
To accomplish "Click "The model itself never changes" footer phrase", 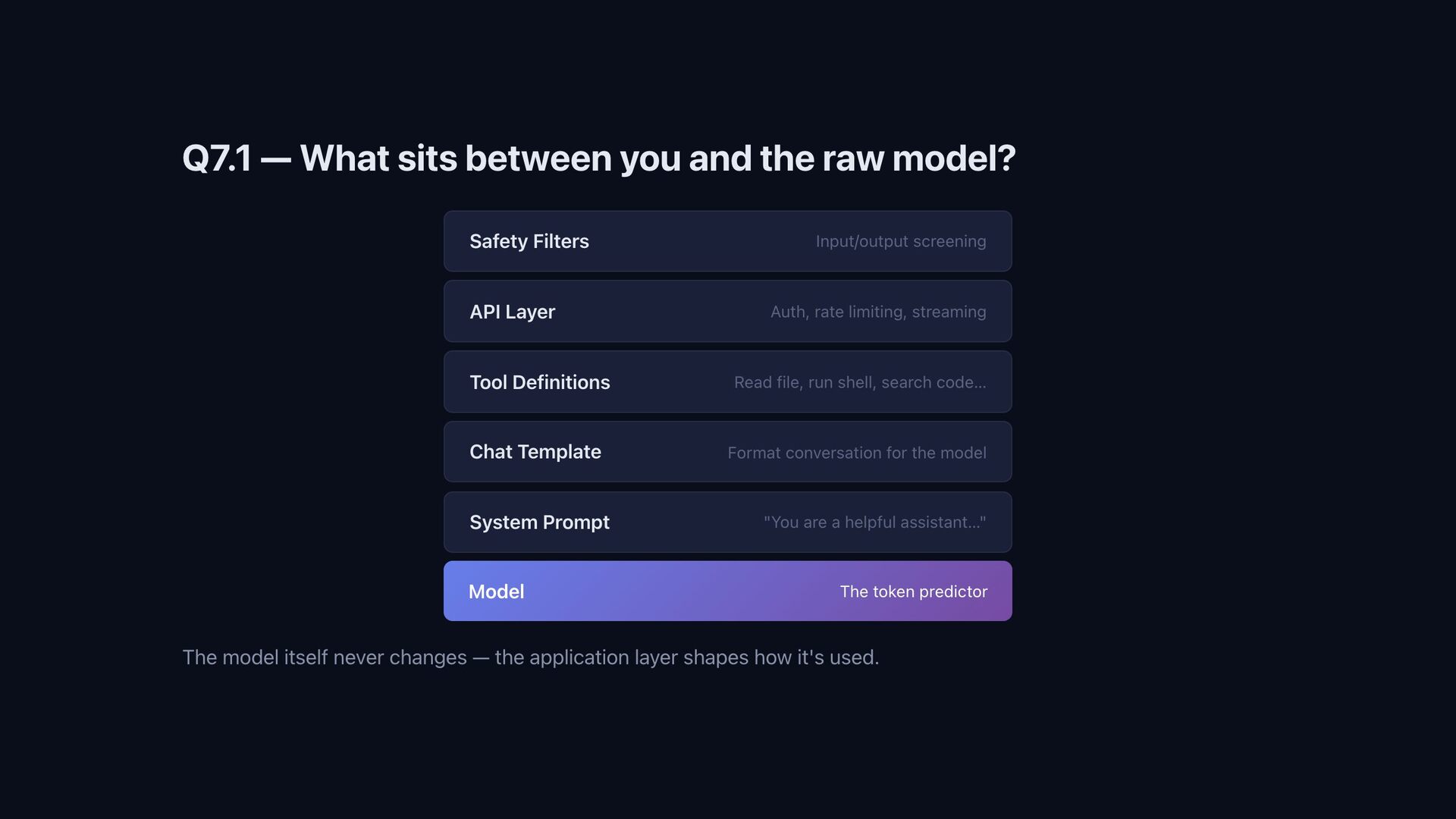I will coord(324,657).
